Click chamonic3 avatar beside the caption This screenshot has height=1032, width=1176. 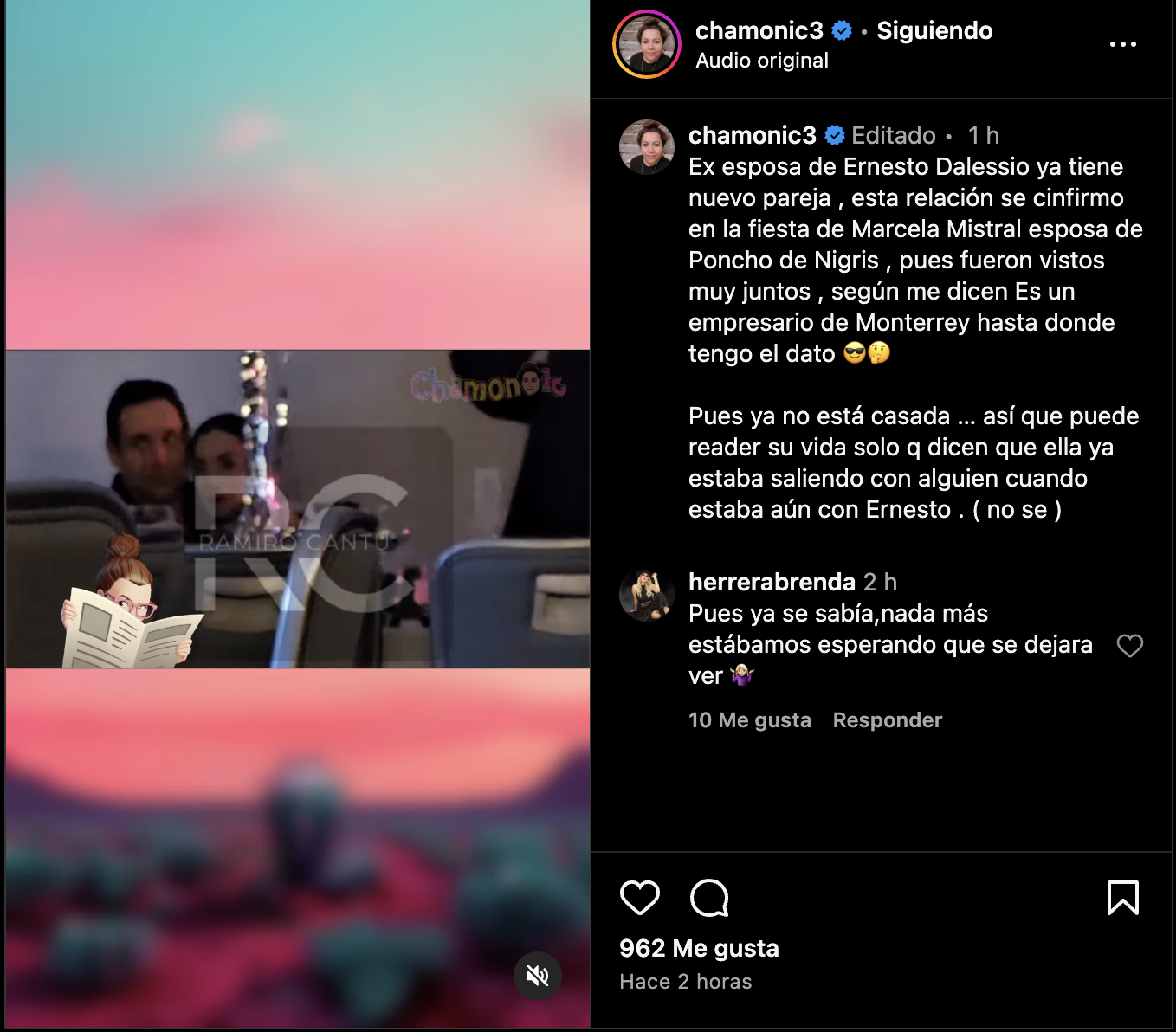coord(647,147)
